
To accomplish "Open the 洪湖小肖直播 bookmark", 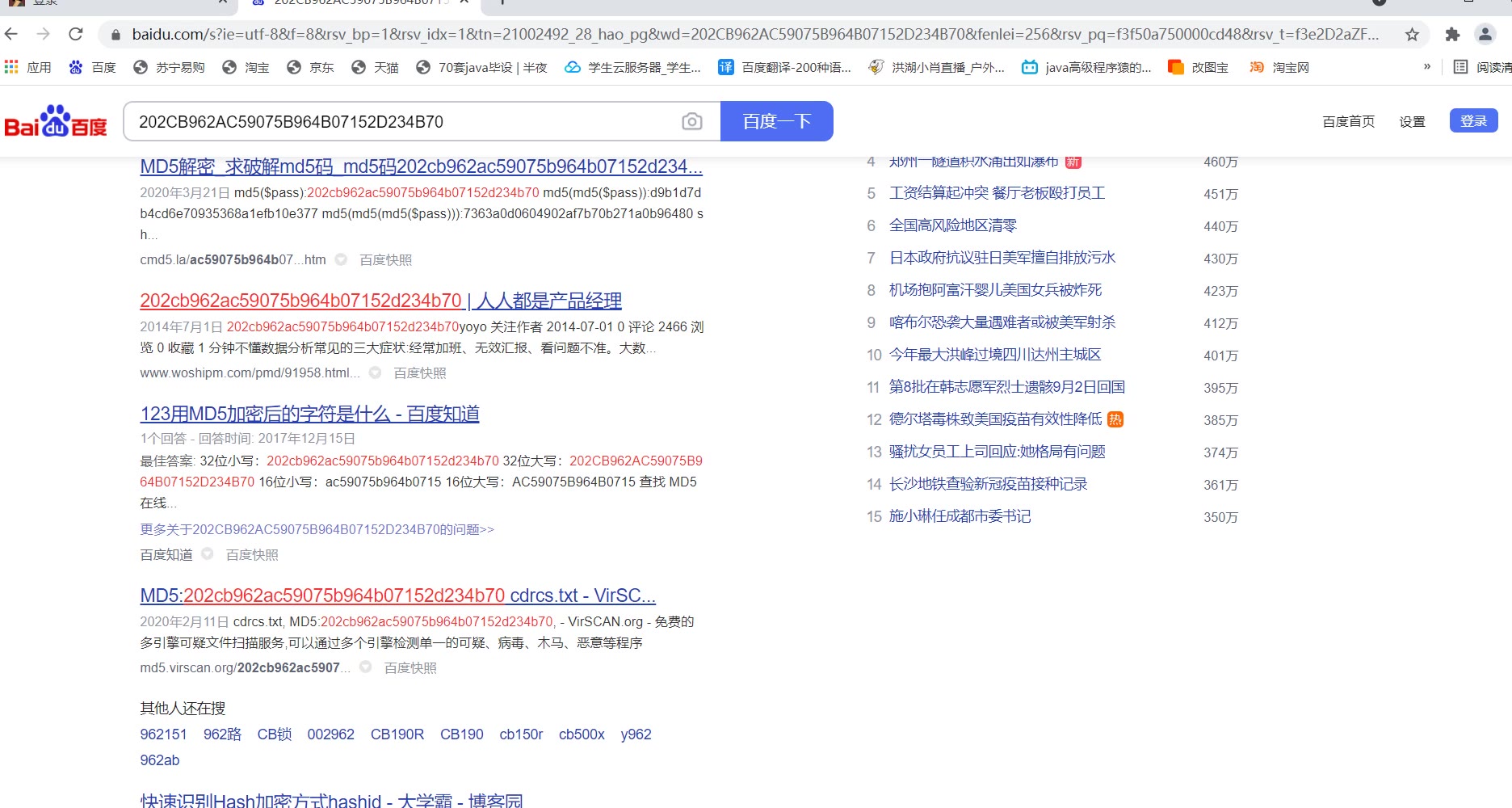I will [x=936, y=67].
